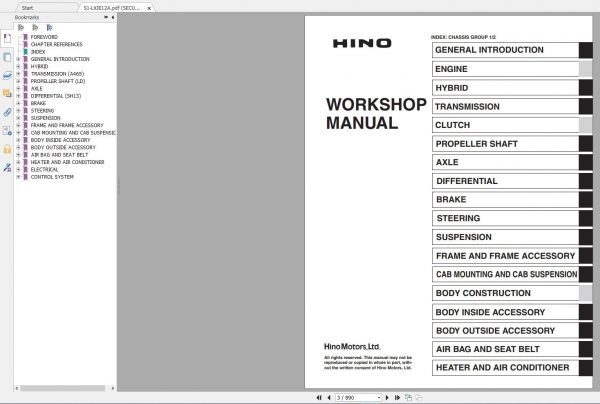Open the Layers panel icon in sidebar
600x404 pixels.
[7, 75]
